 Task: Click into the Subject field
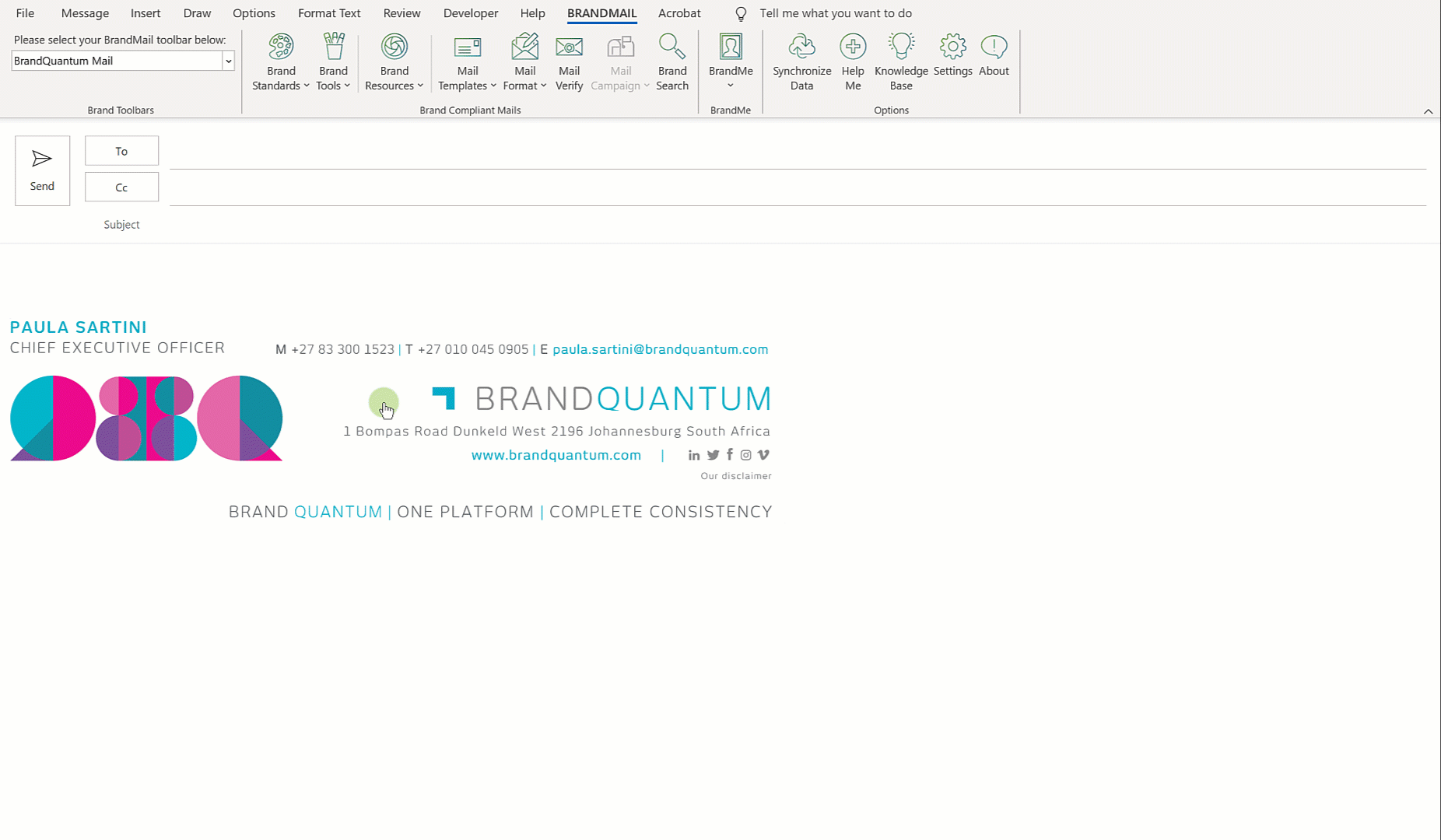[x=798, y=225]
